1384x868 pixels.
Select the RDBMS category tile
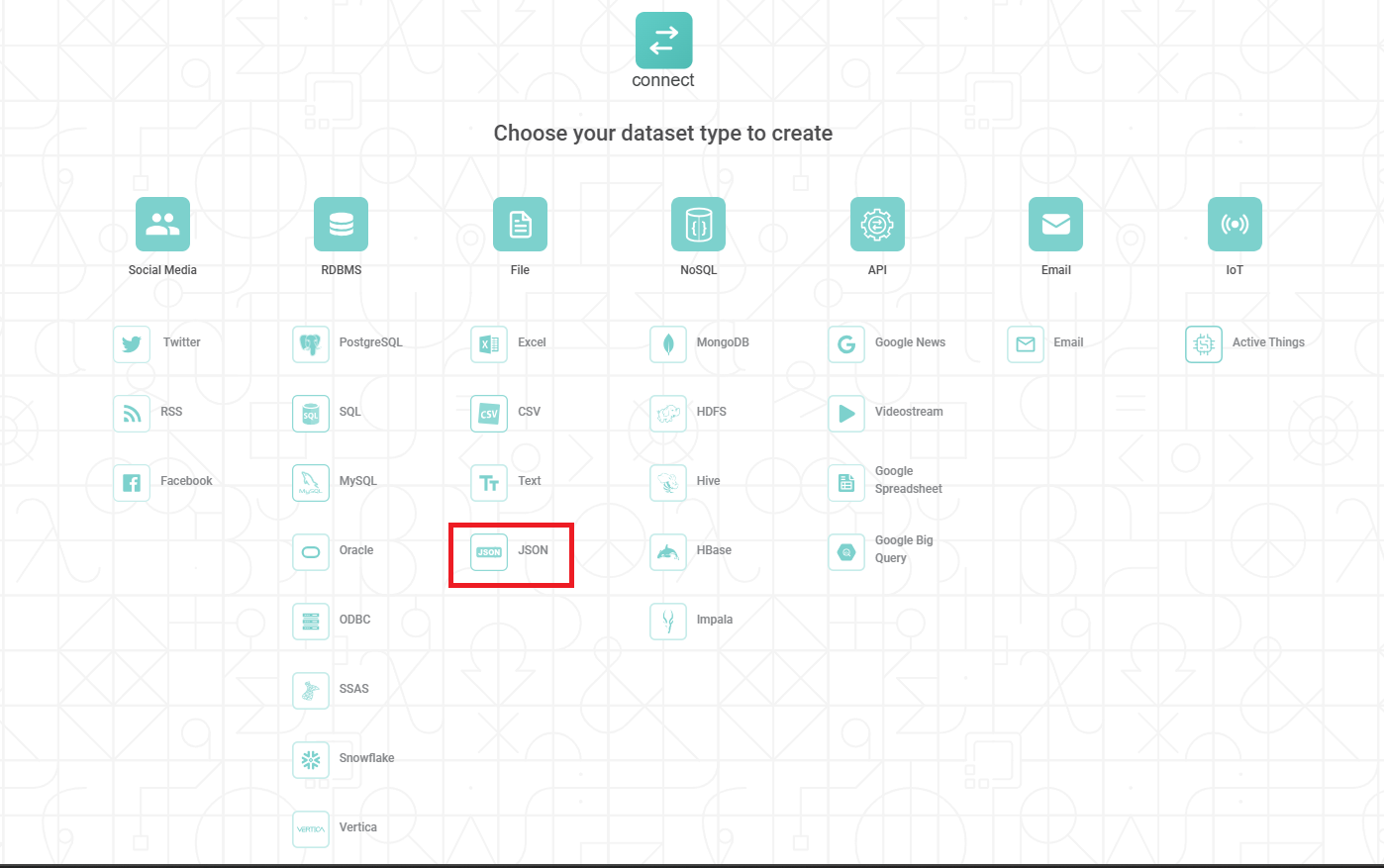[341, 225]
